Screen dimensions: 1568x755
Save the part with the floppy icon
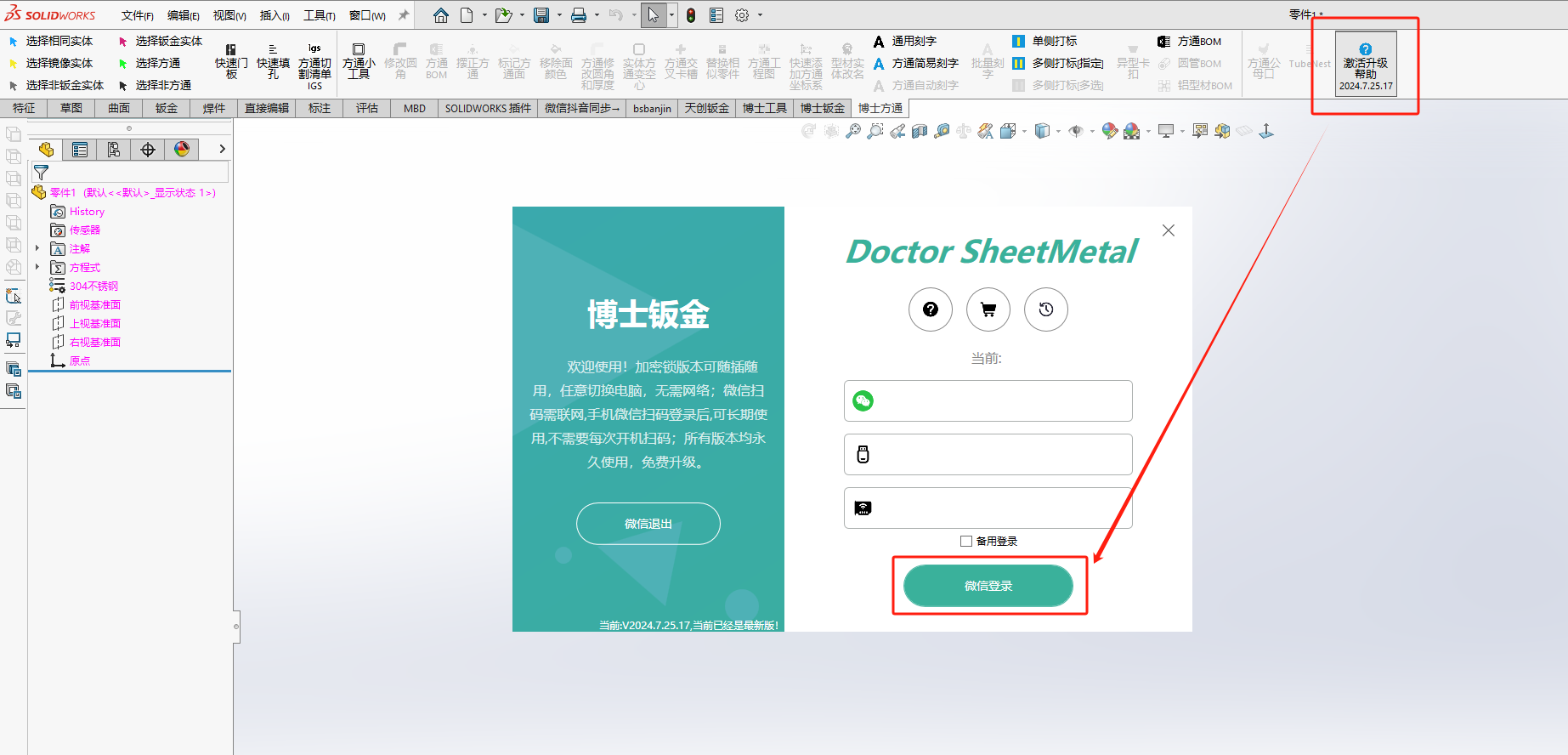point(541,15)
